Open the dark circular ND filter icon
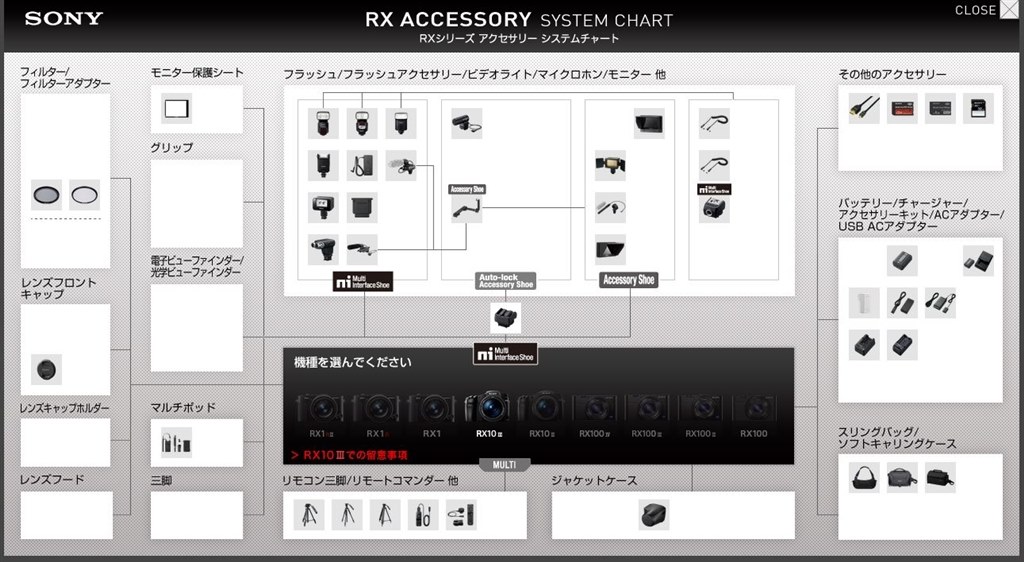This screenshot has width=1024, height=562. coord(46,195)
